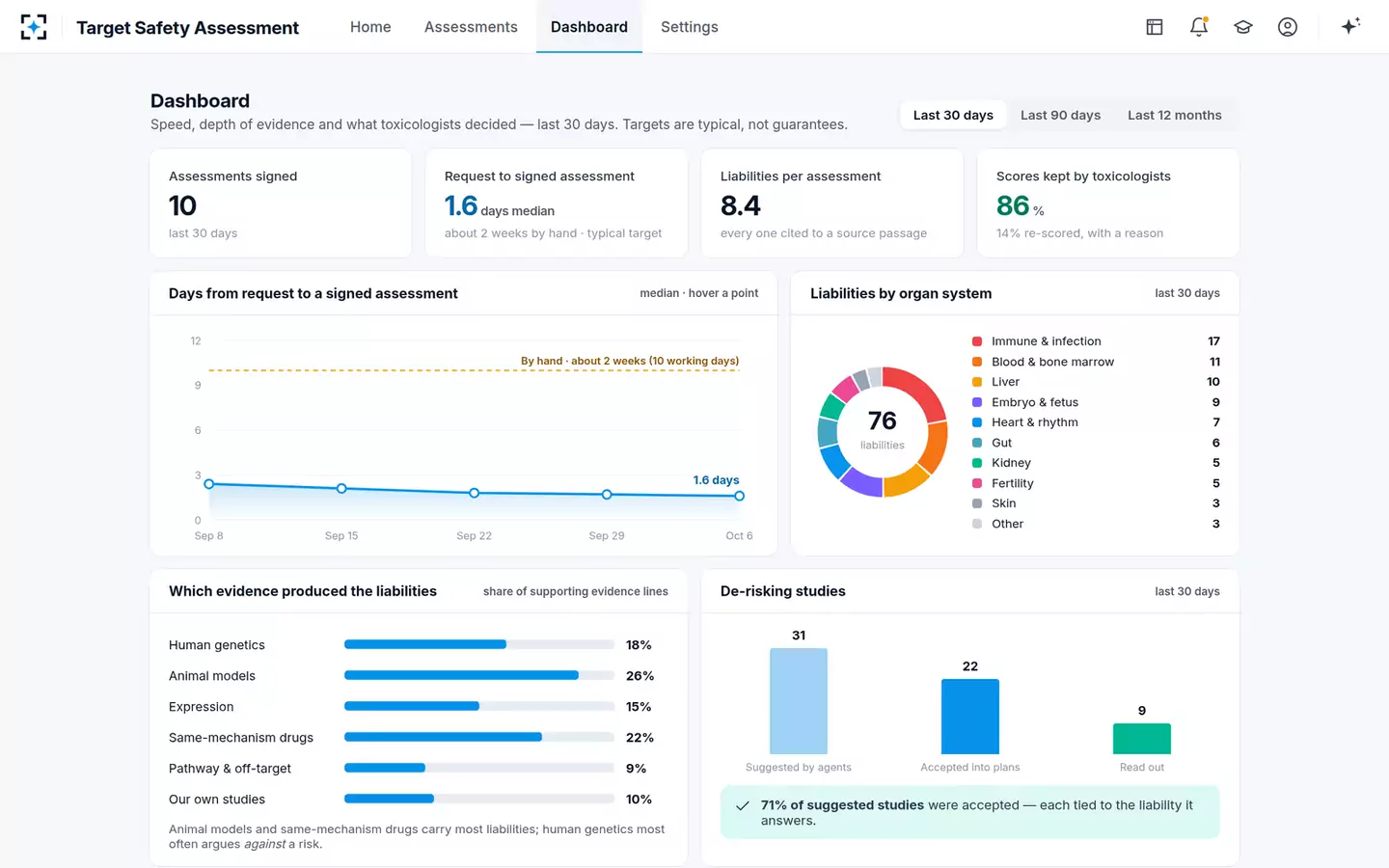The height and width of the screenshot is (868, 1389).
Task: Click the Blood & bone marrow legend label
Action: click(x=1052, y=362)
